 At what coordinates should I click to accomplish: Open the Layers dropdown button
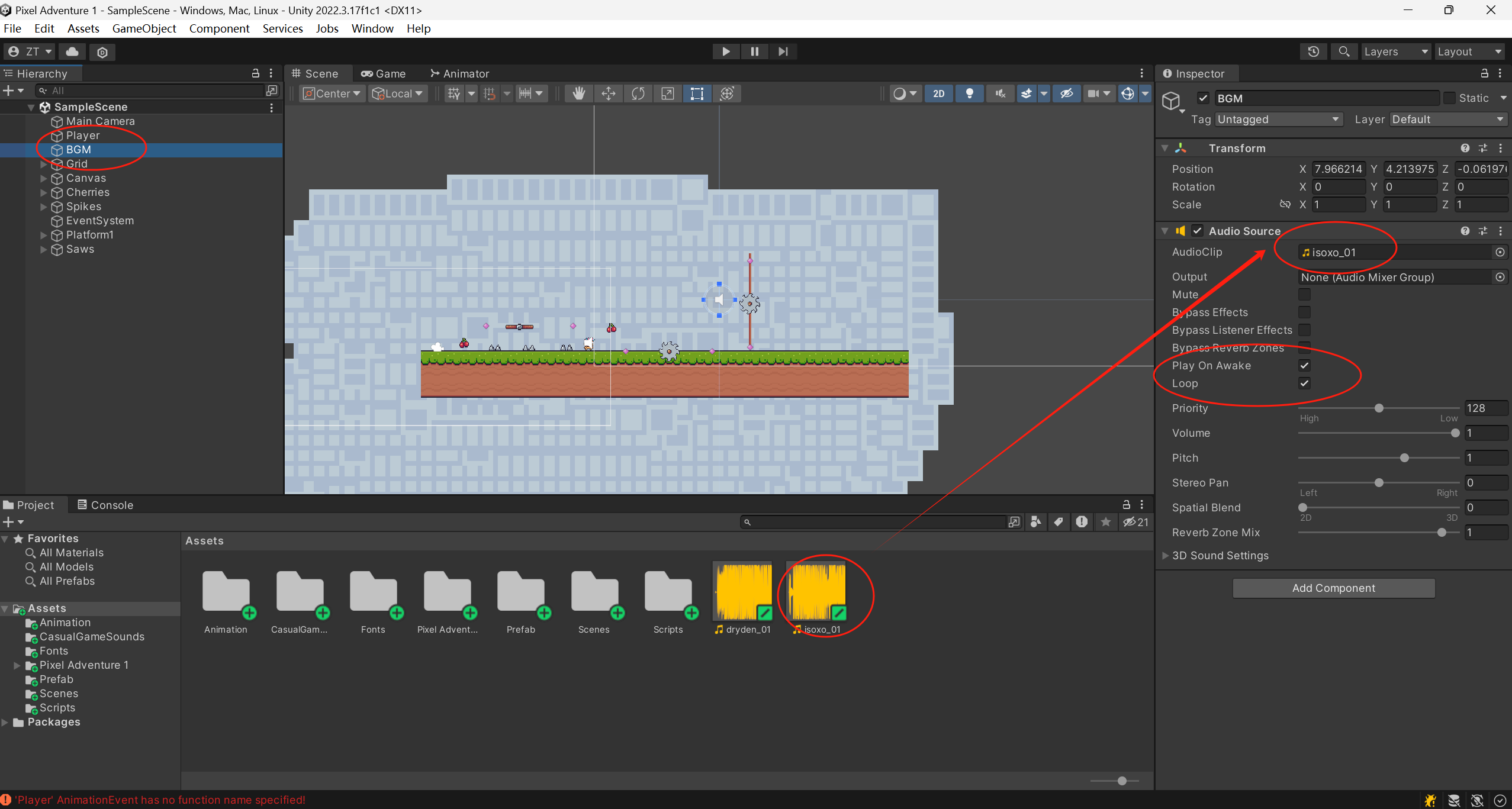coord(1395,51)
